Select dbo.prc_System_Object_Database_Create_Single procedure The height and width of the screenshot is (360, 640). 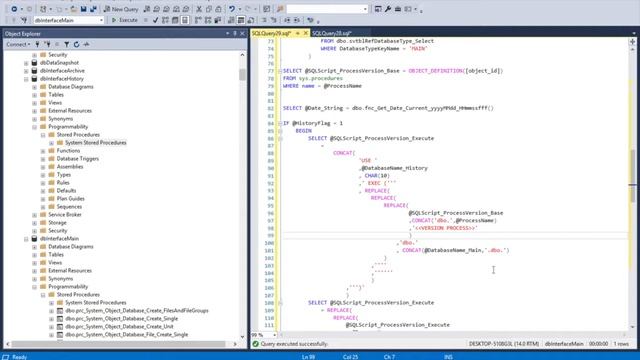tap(121, 318)
